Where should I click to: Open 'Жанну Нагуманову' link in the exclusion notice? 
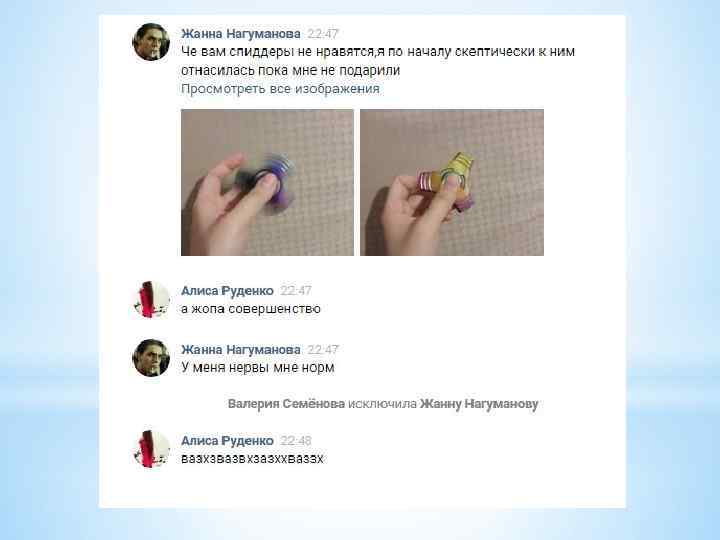click(479, 404)
